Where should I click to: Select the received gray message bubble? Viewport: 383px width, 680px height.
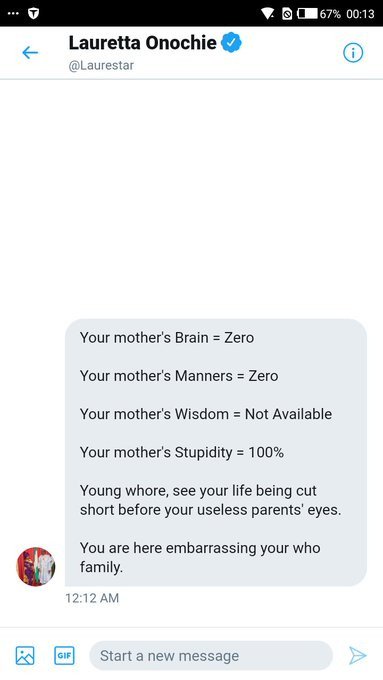point(216,452)
